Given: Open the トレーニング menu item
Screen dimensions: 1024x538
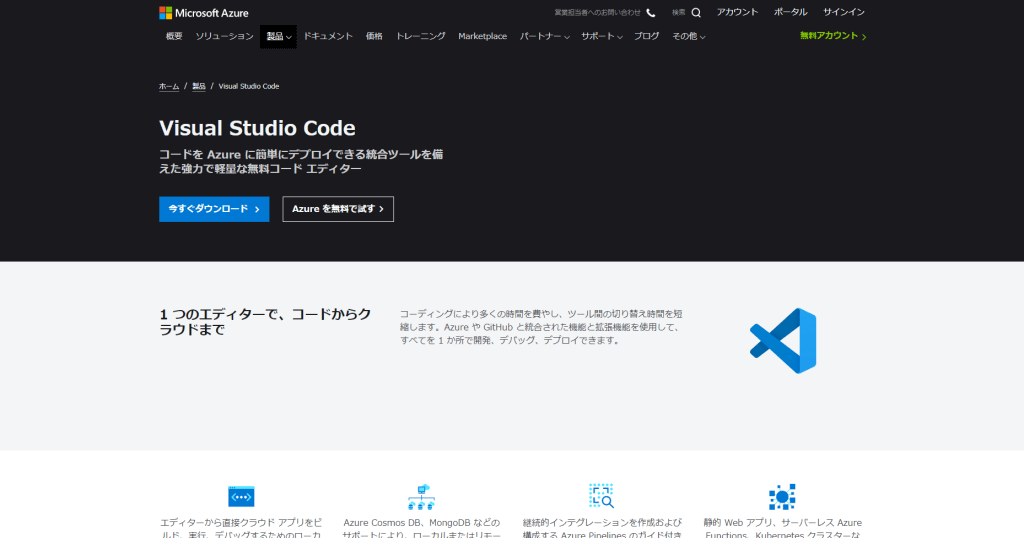Looking at the screenshot, I should 421,37.
